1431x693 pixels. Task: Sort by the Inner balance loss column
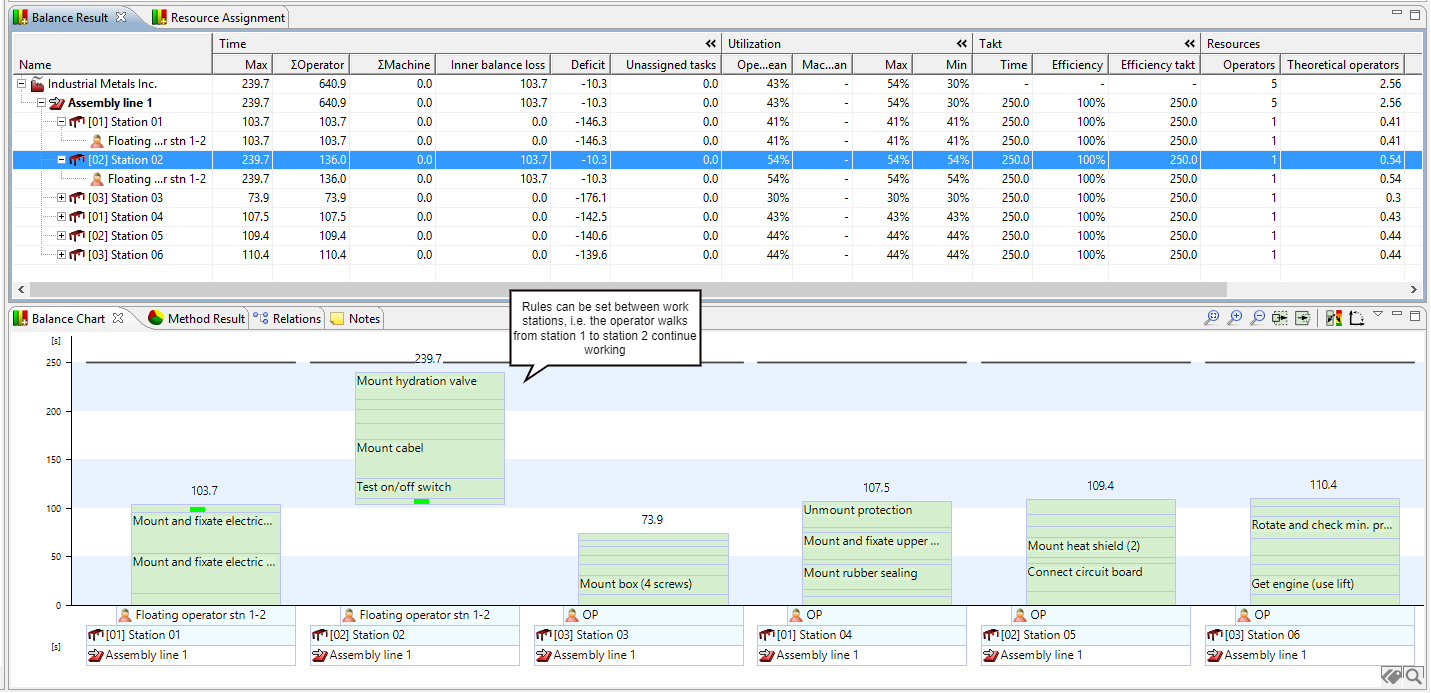(x=497, y=65)
